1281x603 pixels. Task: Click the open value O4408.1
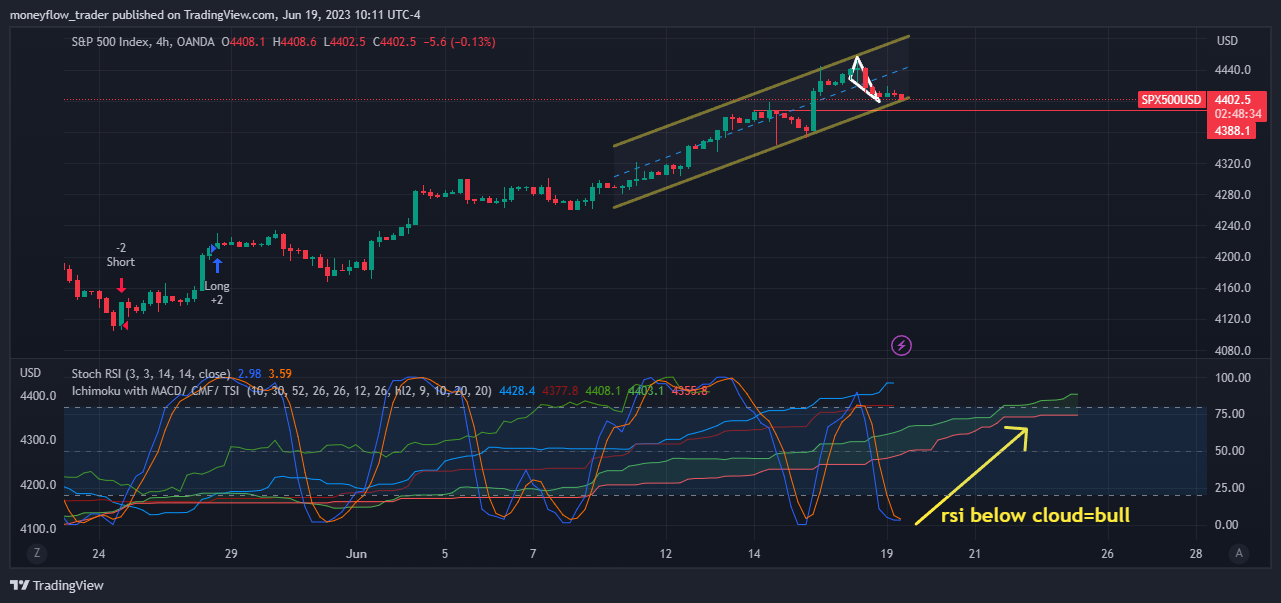242,42
